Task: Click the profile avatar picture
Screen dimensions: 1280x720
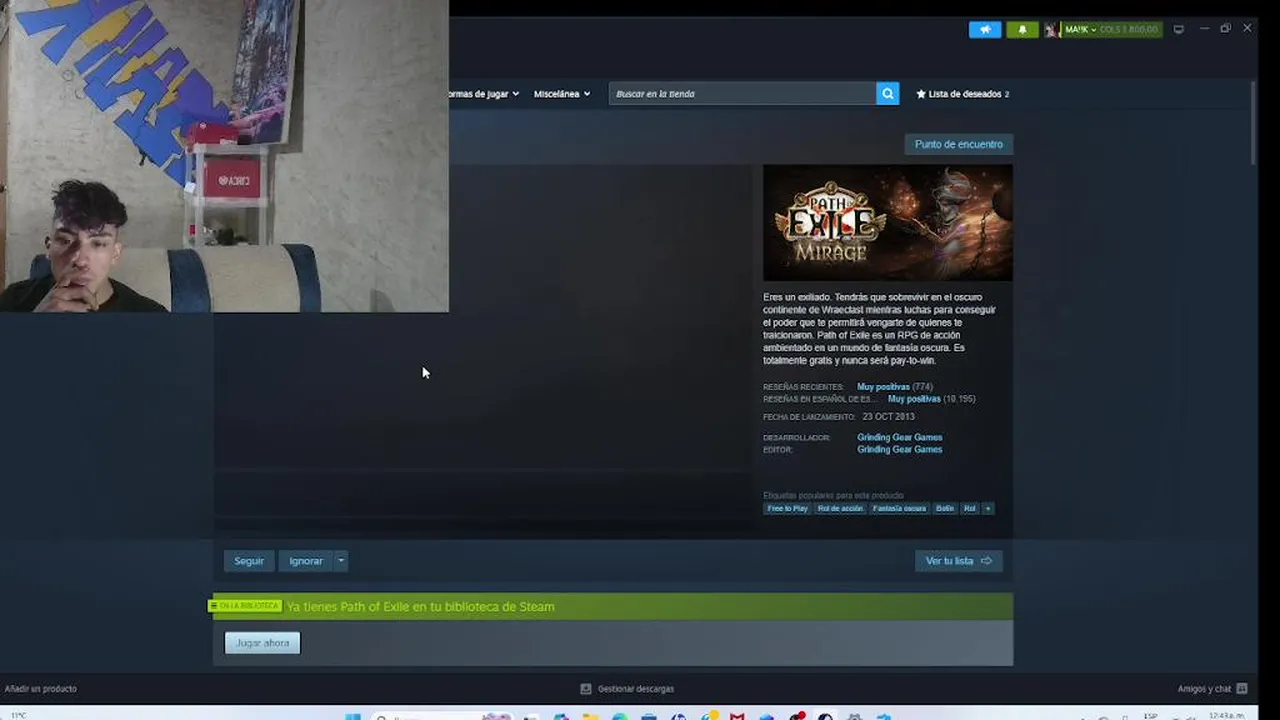Action: (1051, 30)
